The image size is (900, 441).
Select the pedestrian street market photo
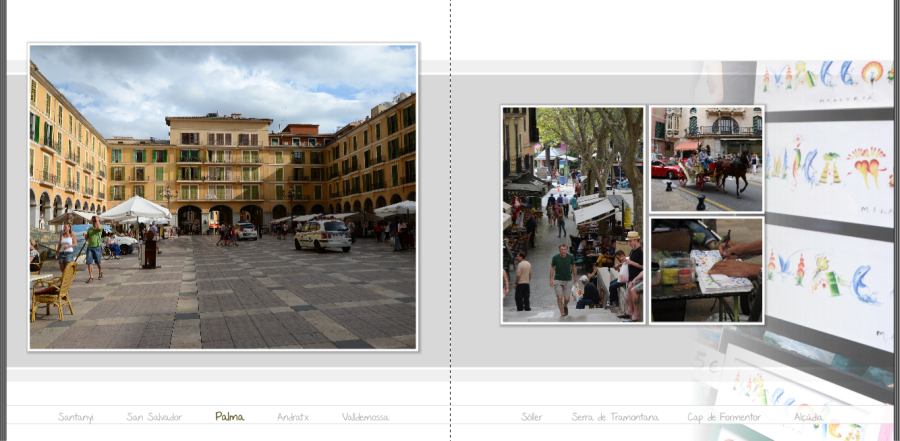[x=573, y=215]
